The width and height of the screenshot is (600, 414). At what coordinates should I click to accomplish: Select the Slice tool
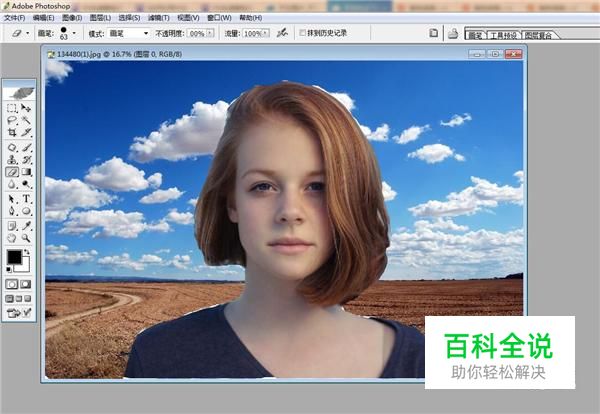point(26,132)
